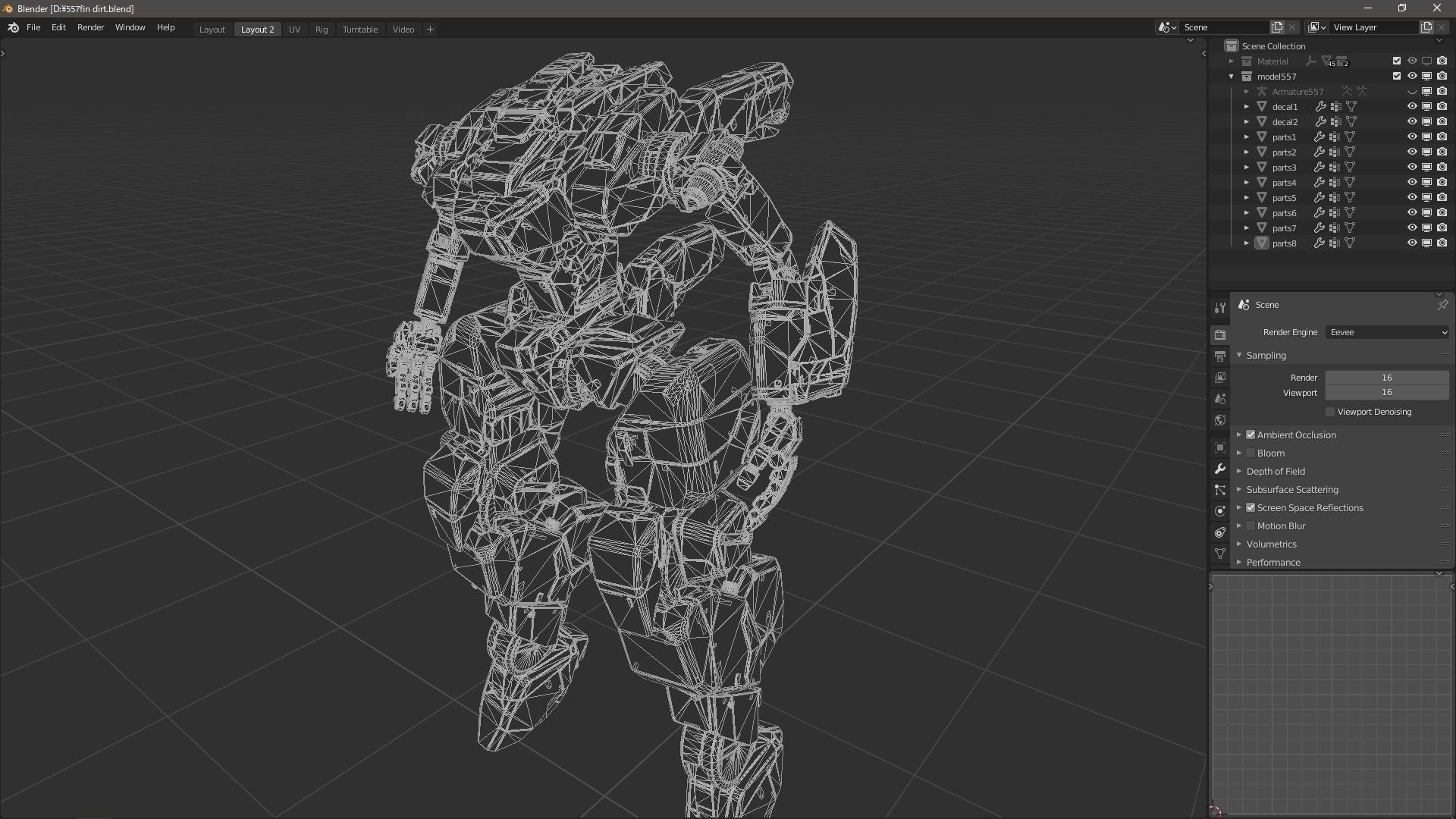
Task: Click the view layer browse icon in top bar
Action: click(x=1317, y=27)
